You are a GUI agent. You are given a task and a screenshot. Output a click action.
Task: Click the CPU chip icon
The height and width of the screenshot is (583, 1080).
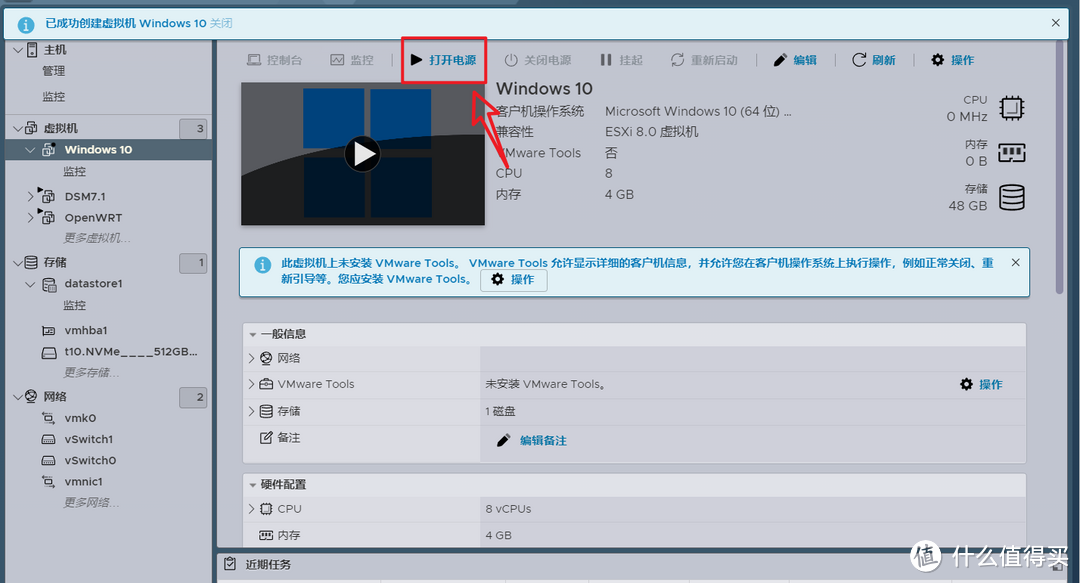click(x=1011, y=108)
